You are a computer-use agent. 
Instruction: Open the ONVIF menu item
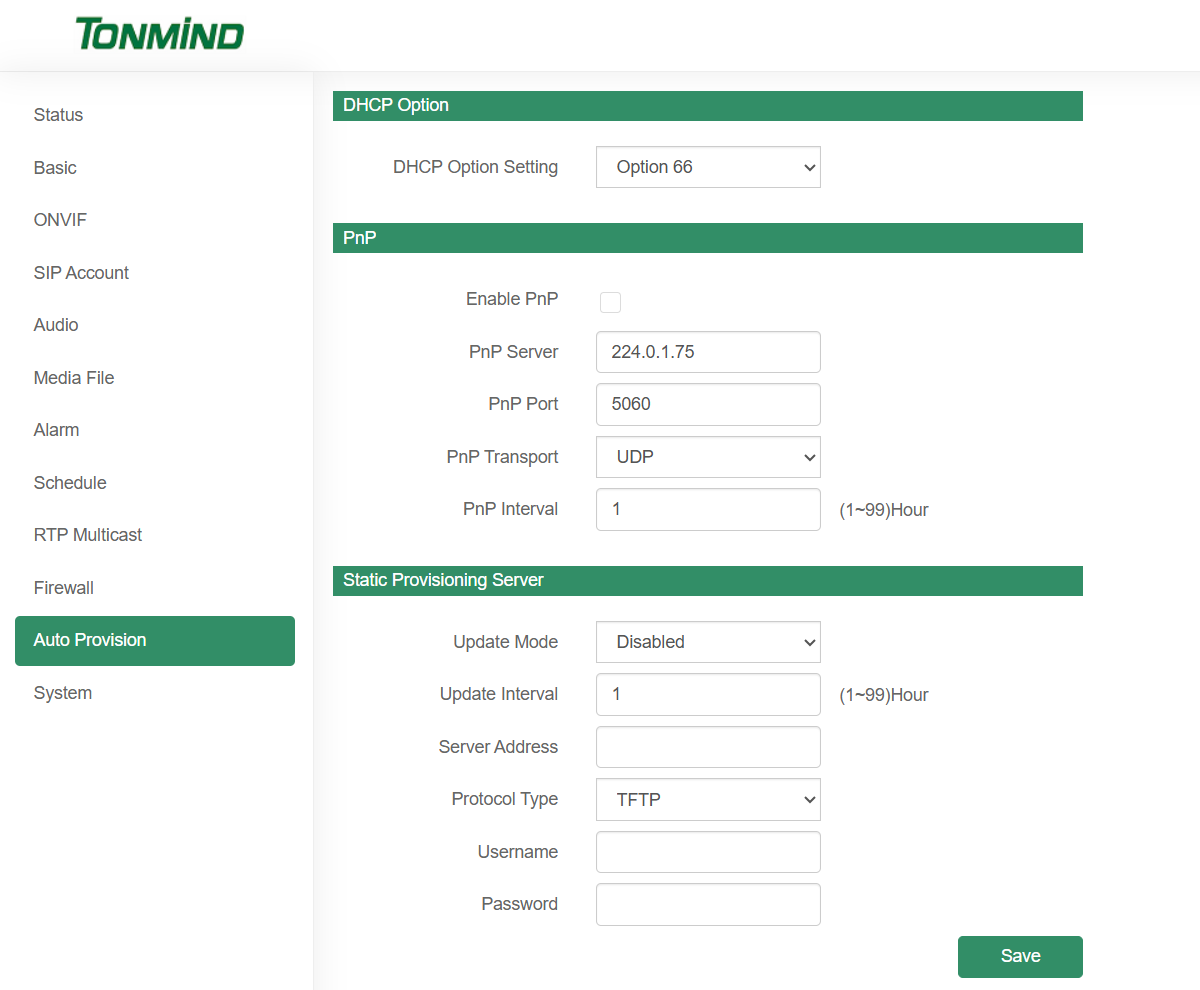point(60,220)
